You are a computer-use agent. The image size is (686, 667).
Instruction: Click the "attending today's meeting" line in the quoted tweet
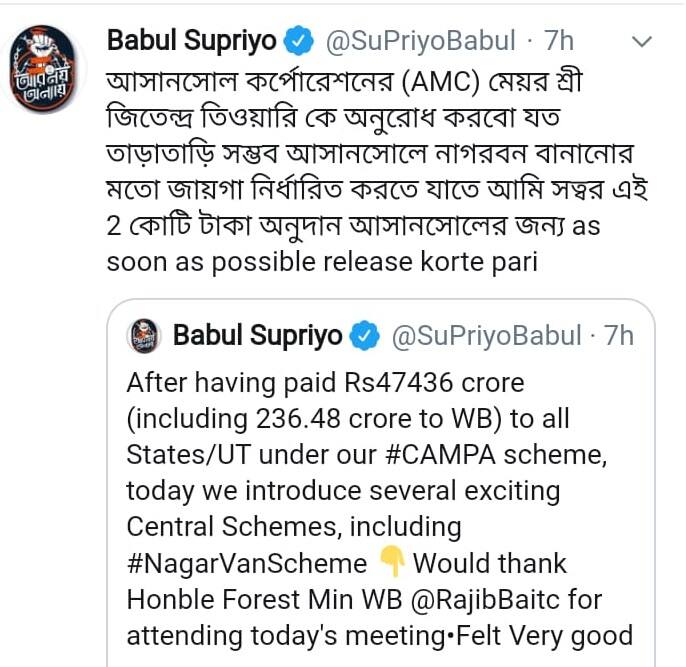point(380,635)
